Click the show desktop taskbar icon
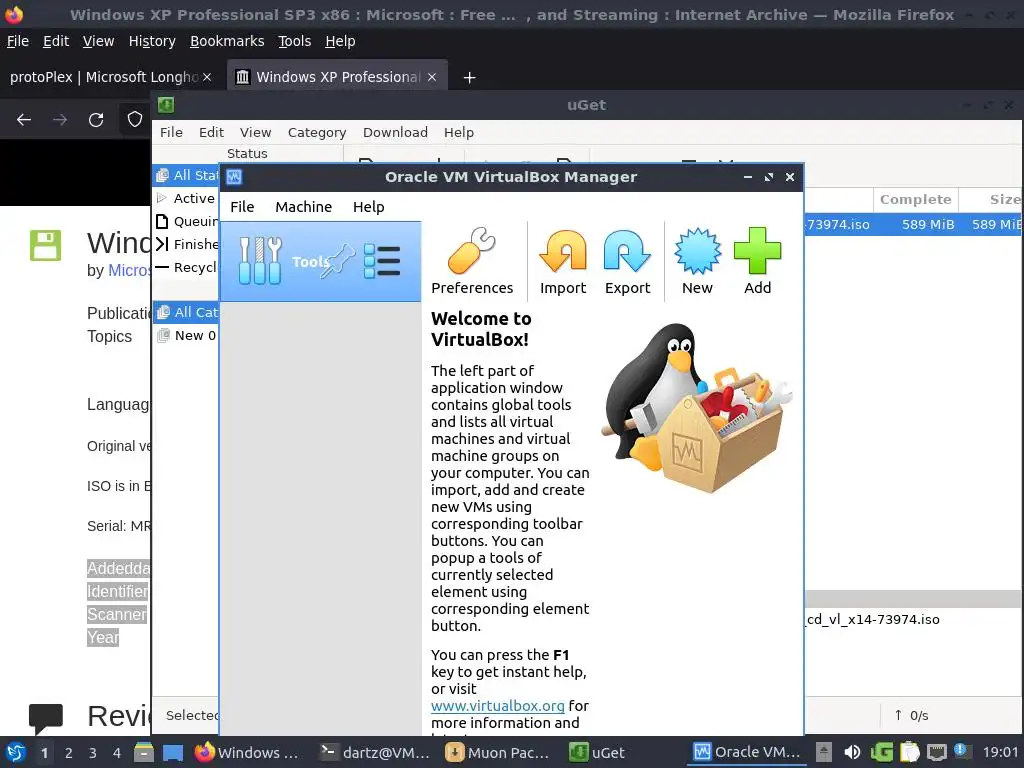This screenshot has width=1024, height=768. (173, 752)
